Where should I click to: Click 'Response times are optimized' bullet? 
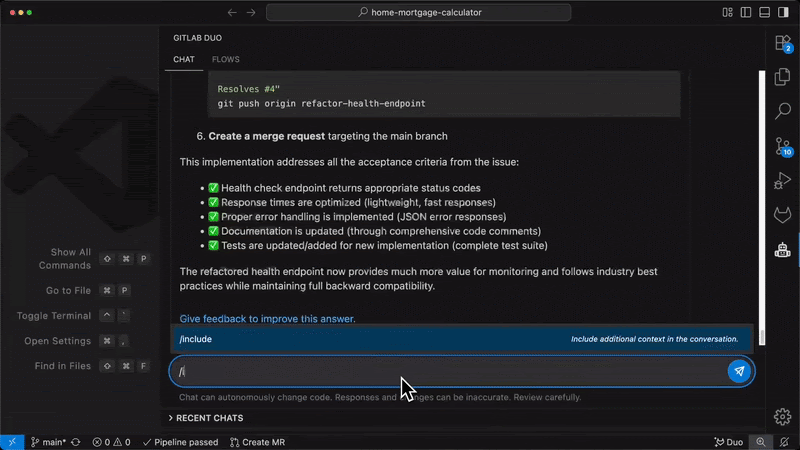358,203
